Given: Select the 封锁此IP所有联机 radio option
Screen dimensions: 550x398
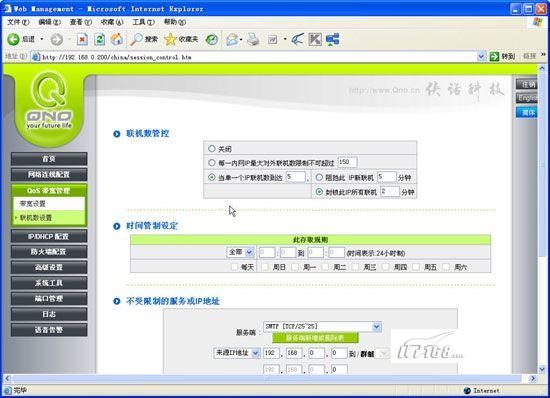Looking at the screenshot, I should pos(319,192).
